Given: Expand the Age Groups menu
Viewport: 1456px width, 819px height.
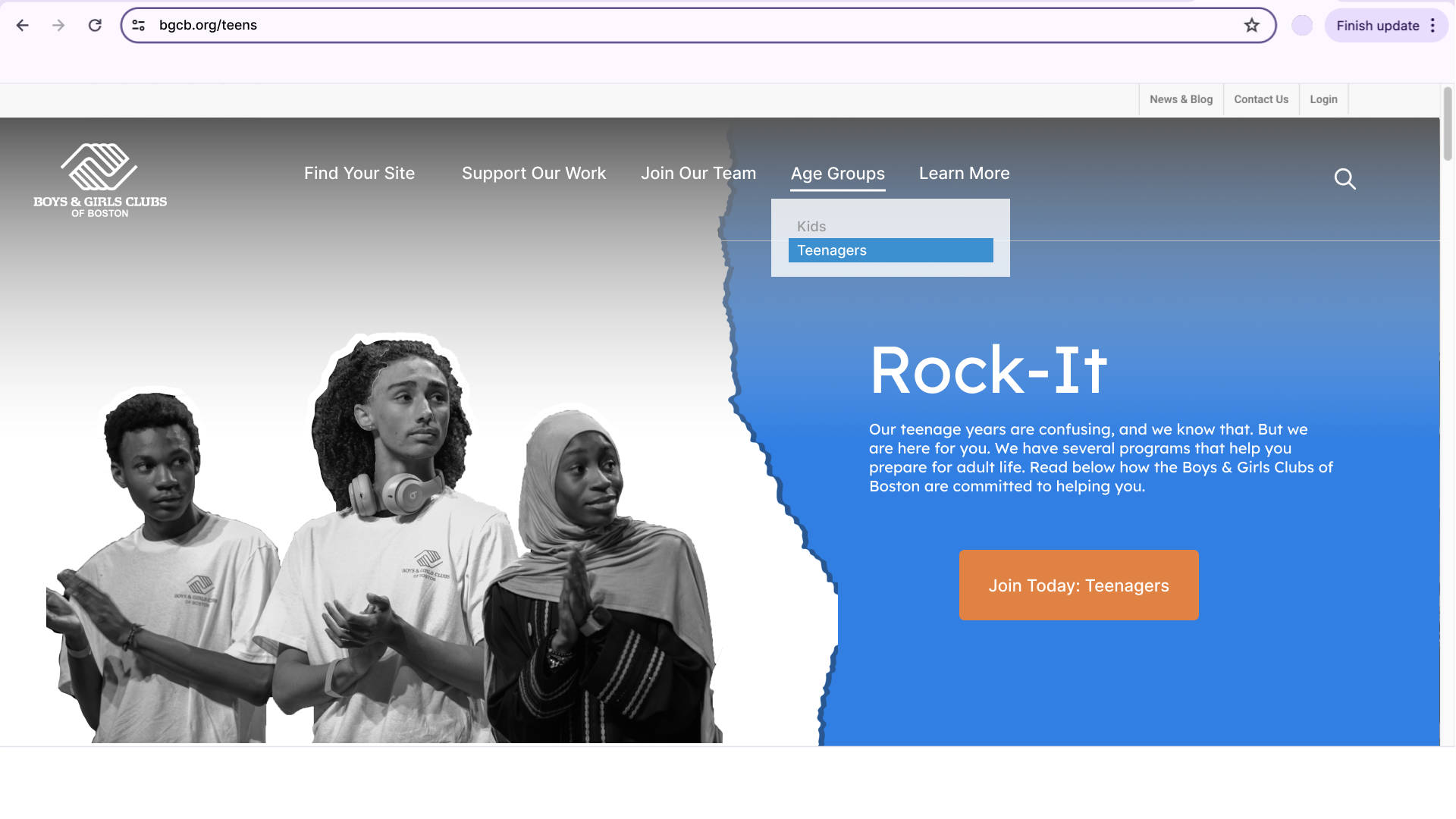Looking at the screenshot, I should pos(837,173).
